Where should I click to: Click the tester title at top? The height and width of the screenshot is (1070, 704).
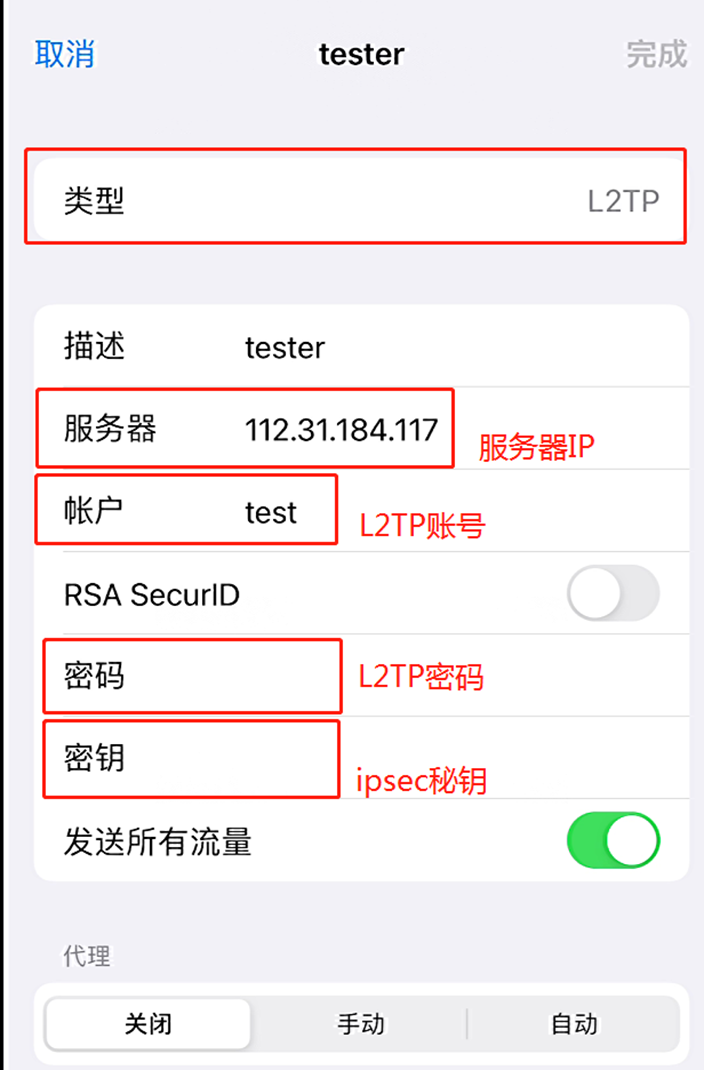pos(361,54)
